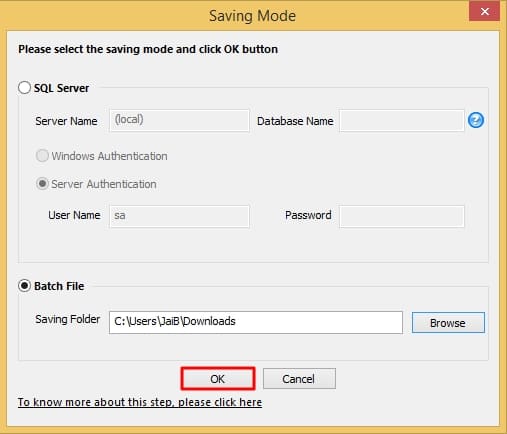Viewport: 507px width, 434px height.
Task: Open the 'To know more about this step' link
Action: 140,402
